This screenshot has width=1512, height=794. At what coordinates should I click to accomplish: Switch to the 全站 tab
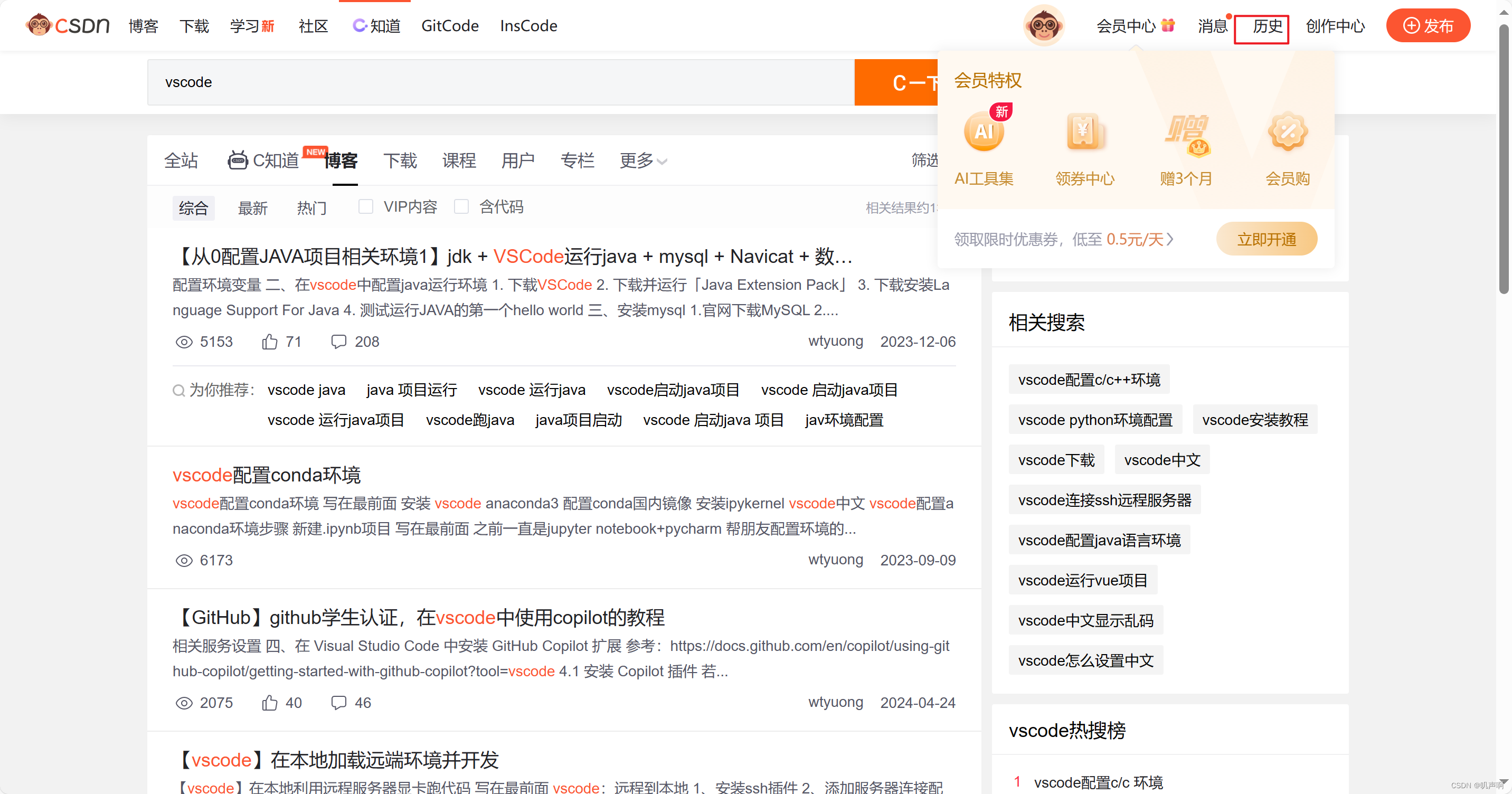pos(181,160)
